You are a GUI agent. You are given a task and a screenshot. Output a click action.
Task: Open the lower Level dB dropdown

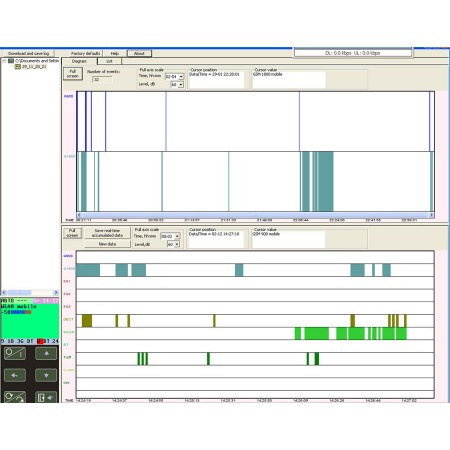click(177, 244)
